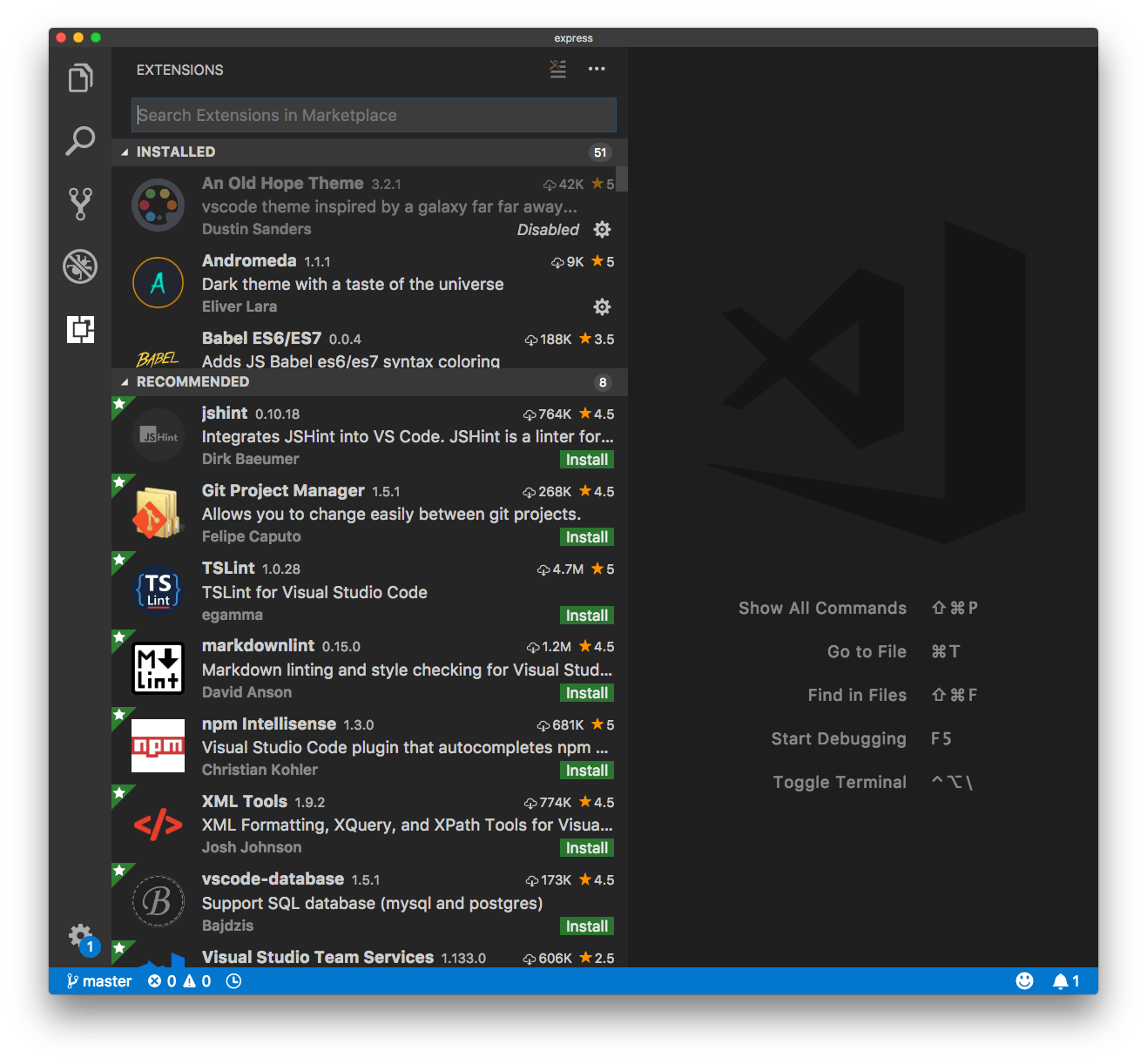Screen dimensions: 1147x1064
Task: Click the TSLint extension logo
Action: pyautogui.click(x=158, y=590)
